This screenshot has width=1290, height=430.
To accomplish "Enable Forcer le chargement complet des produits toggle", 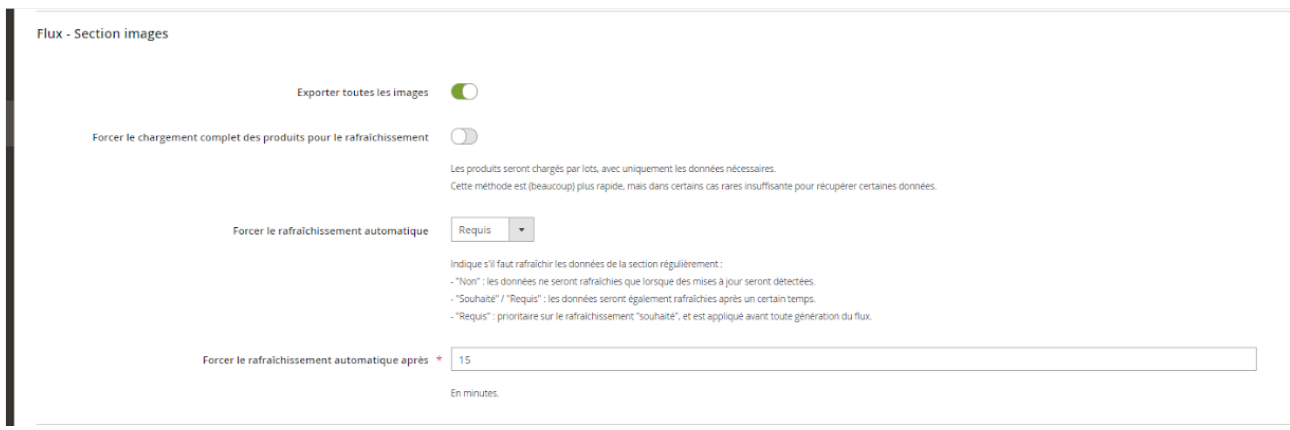I will click(465, 136).
